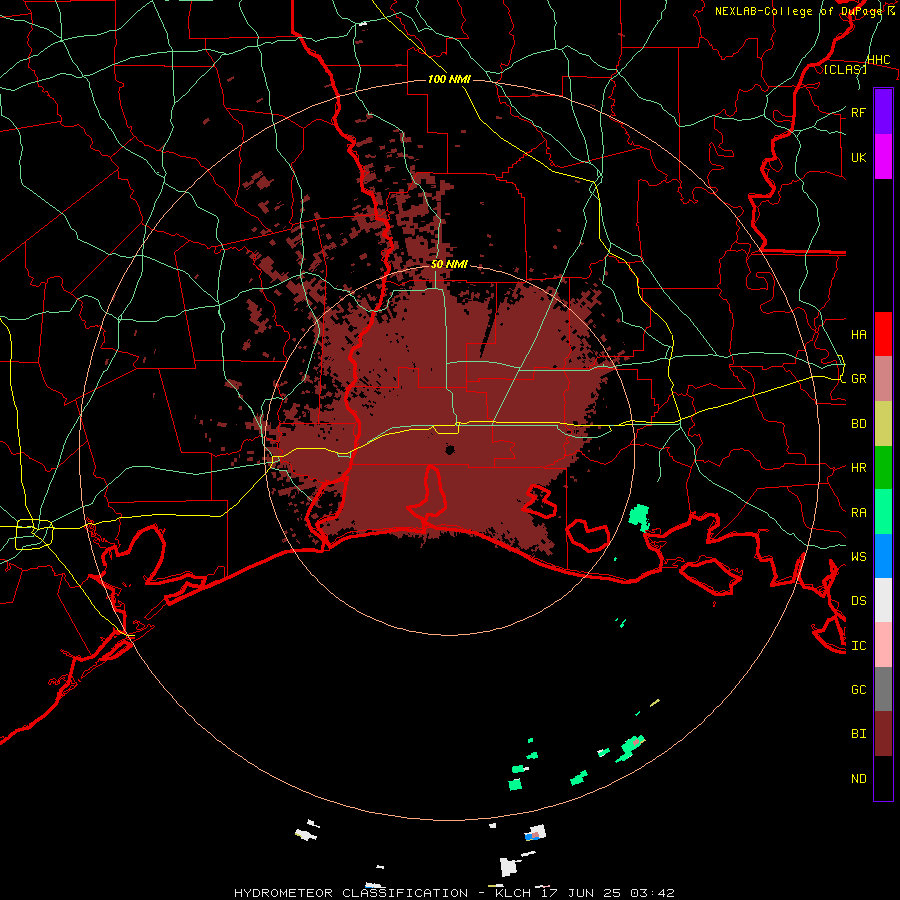Screen dimensions: 900x900
Task: Click the GR legend label
Action: click(858, 379)
